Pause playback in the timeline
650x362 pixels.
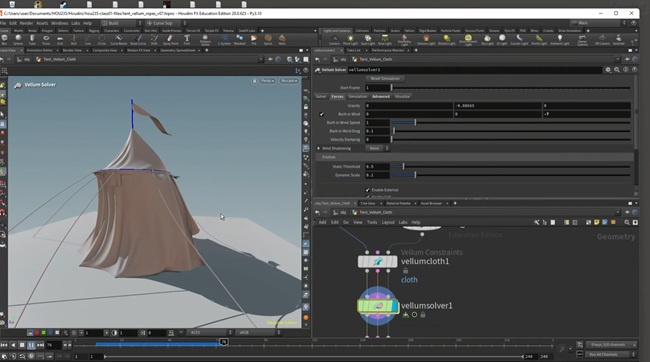31,345
